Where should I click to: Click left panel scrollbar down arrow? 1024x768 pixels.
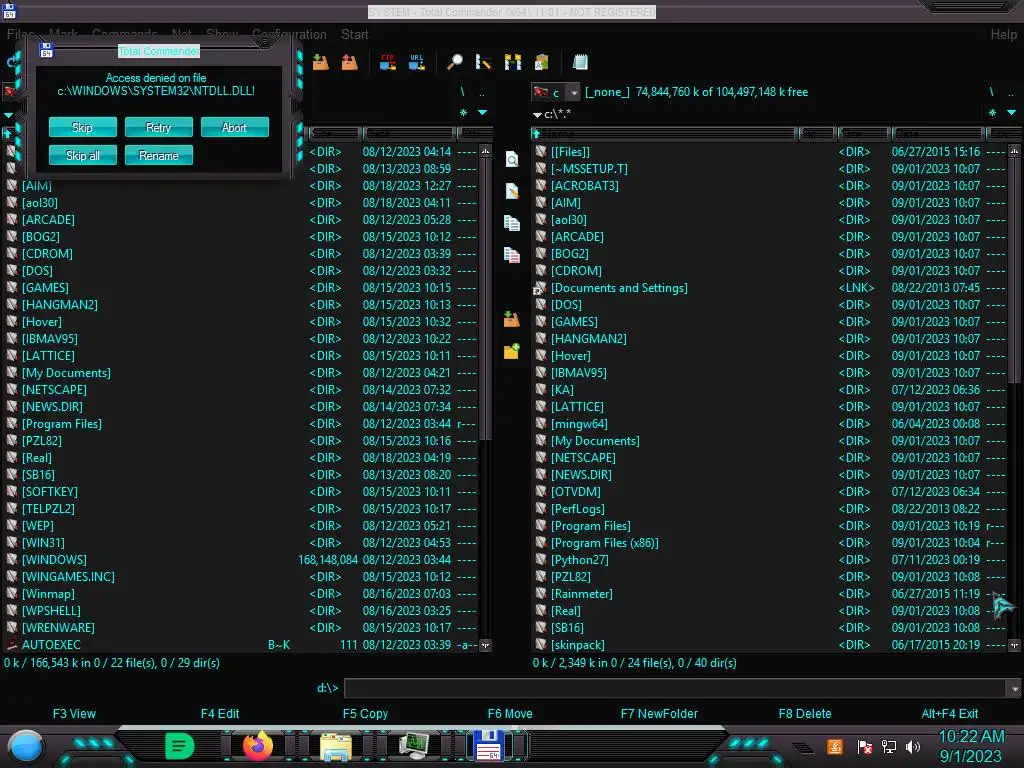pos(485,645)
